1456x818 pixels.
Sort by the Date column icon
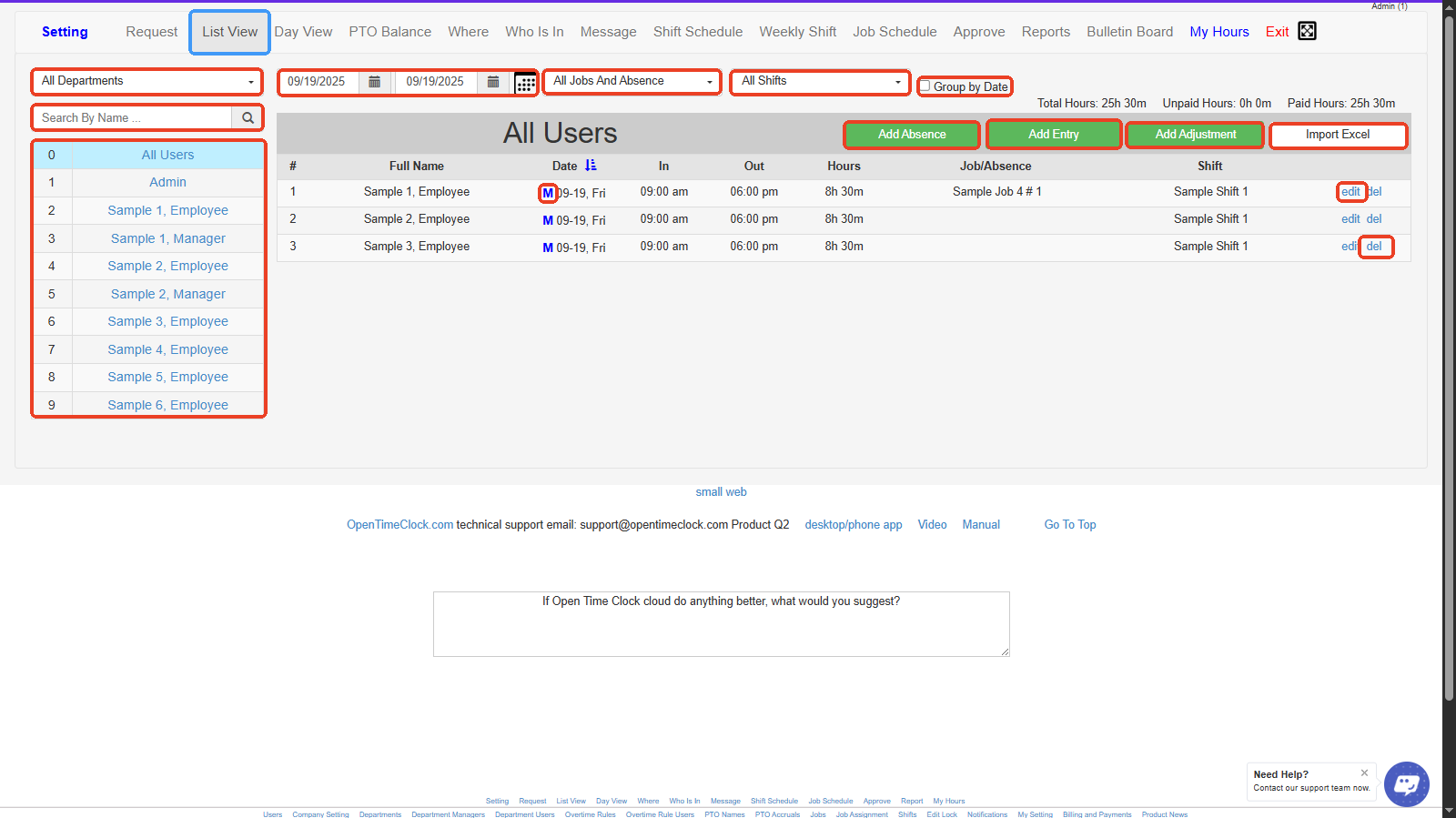(591, 166)
